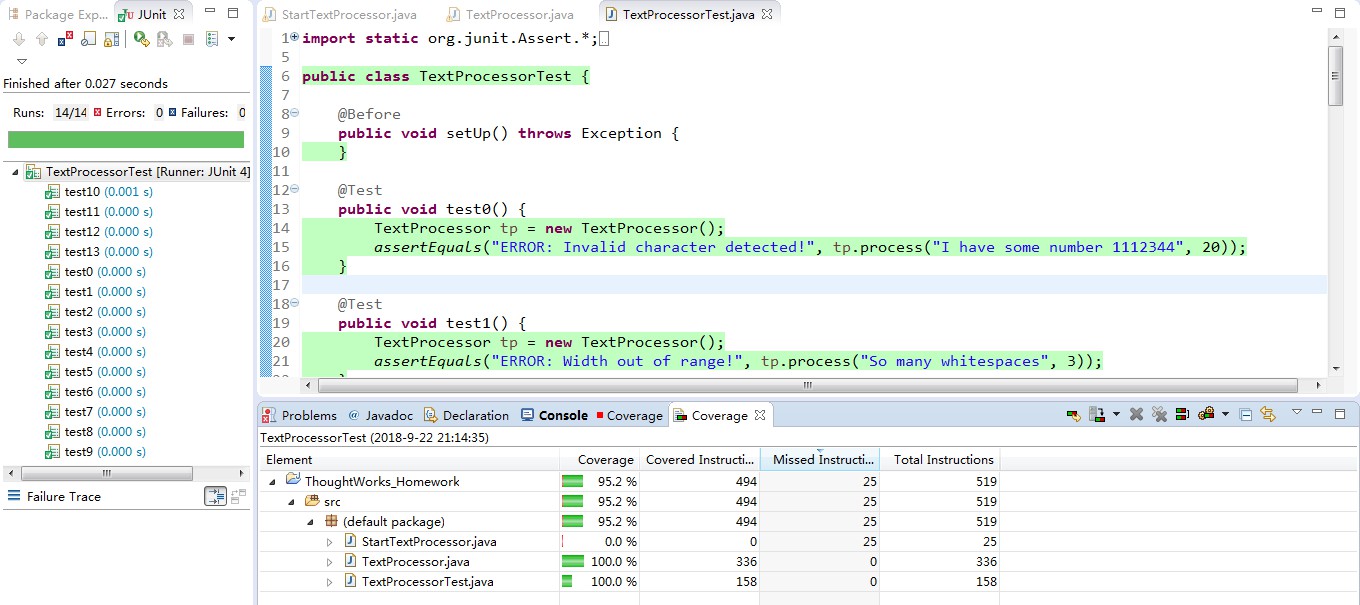Sort by Missed Instructions column header
This screenshot has width=1360, height=605.
pos(820,460)
